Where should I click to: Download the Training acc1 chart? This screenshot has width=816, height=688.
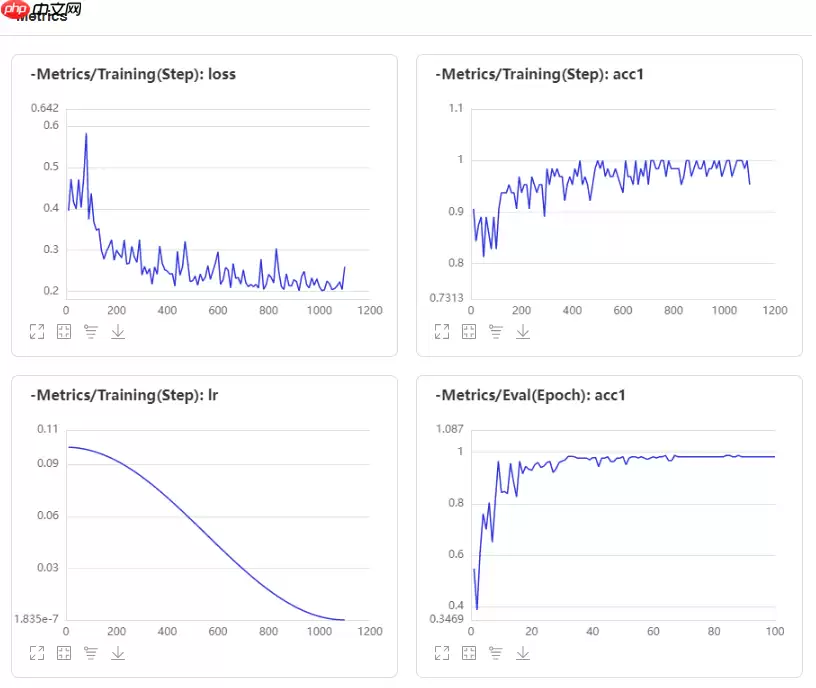(523, 331)
